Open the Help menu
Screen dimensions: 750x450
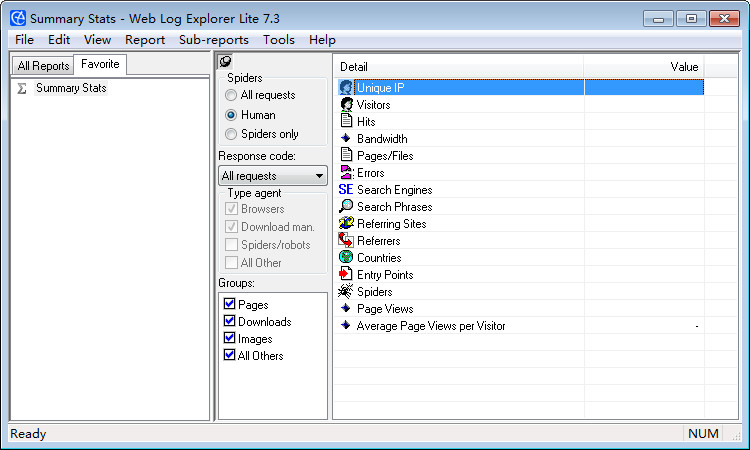tap(322, 40)
